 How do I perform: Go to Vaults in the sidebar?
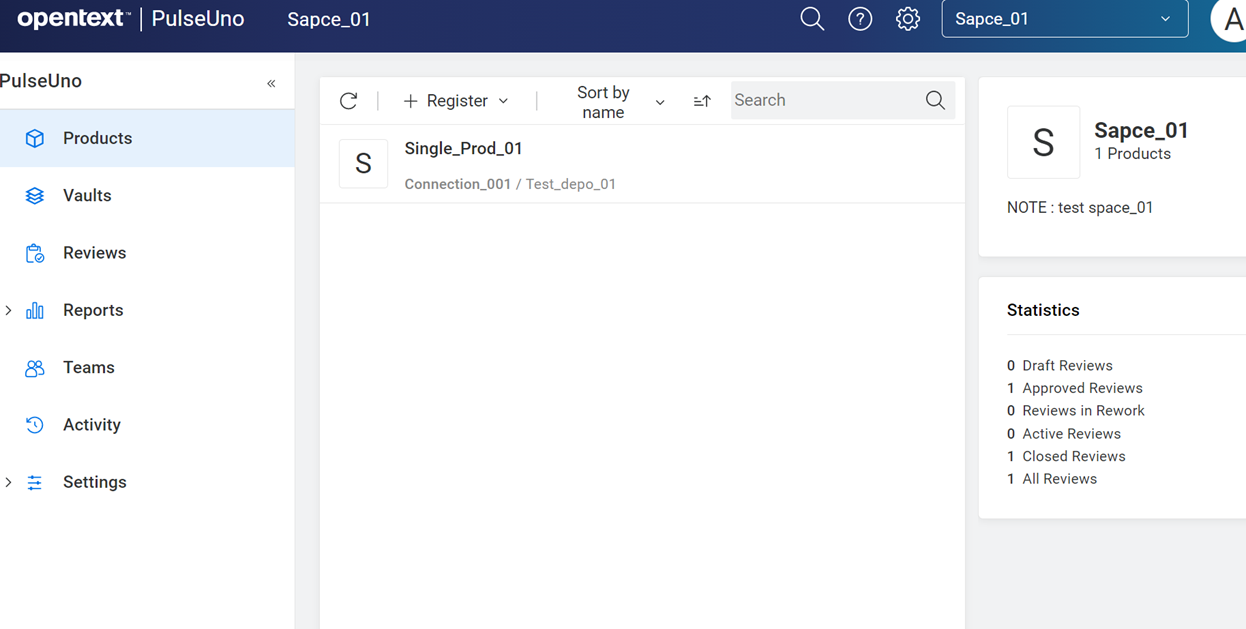(x=87, y=196)
